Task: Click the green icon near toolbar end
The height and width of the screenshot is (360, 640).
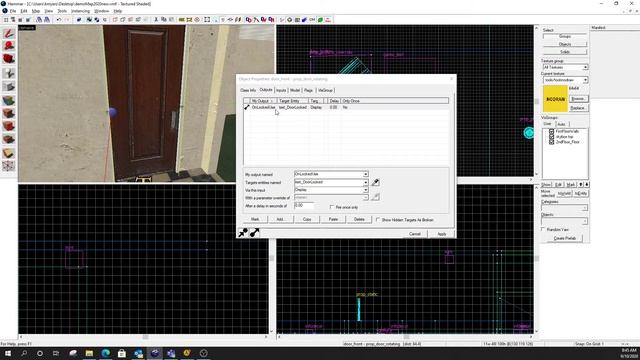Action: pyautogui.click(x=320, y=20)
